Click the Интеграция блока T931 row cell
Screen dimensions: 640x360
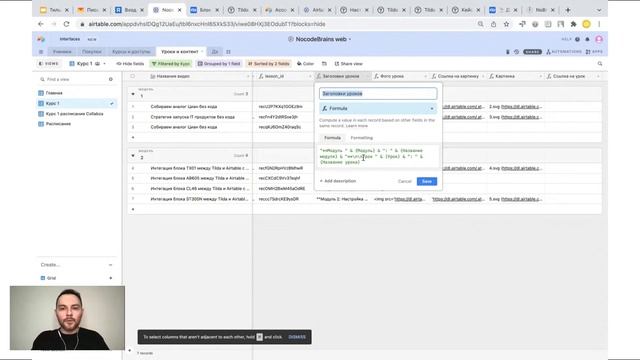click(x=200, y=168)
